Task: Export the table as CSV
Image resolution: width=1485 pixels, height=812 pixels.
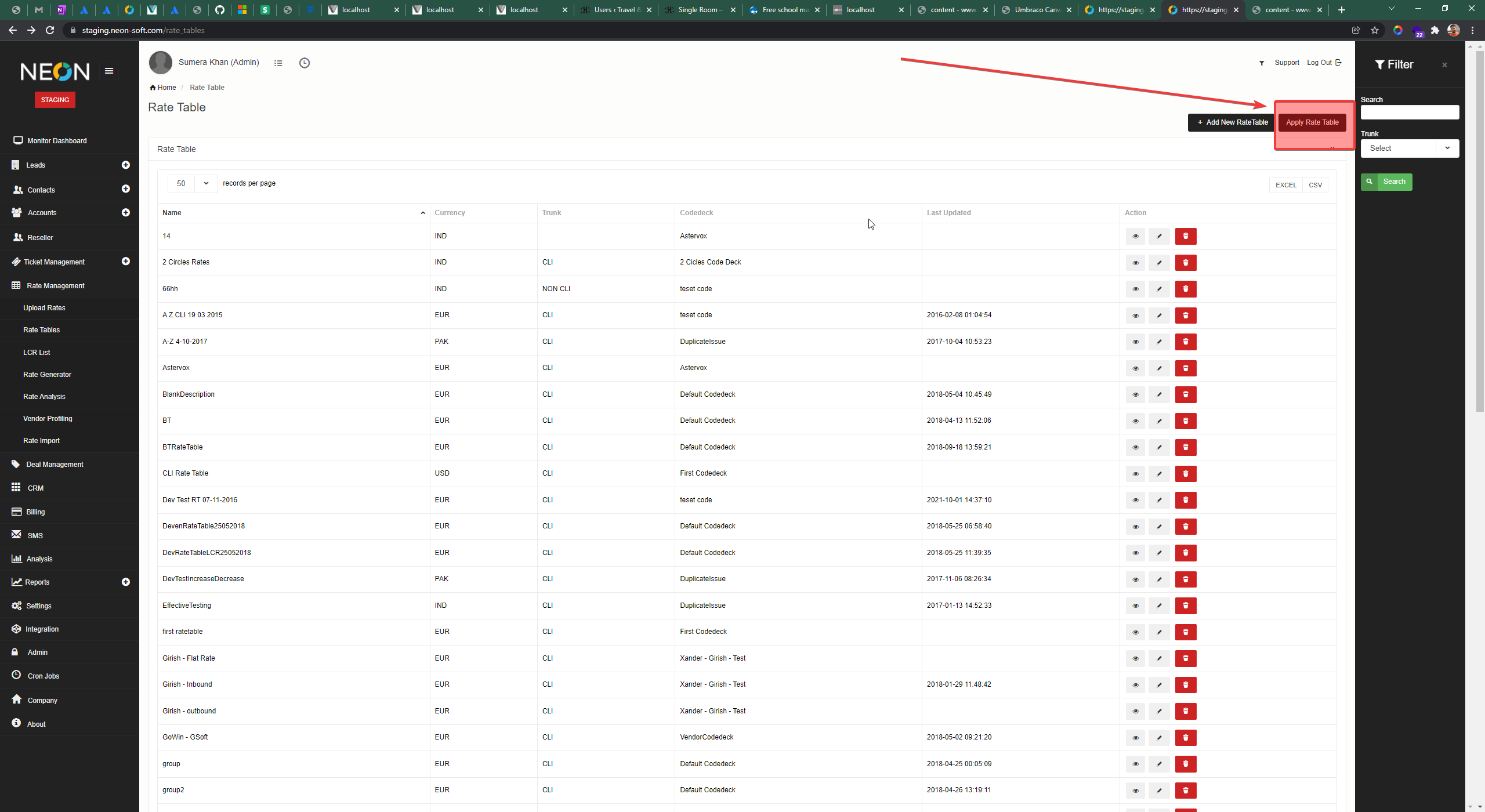Action: [1314, 185]
